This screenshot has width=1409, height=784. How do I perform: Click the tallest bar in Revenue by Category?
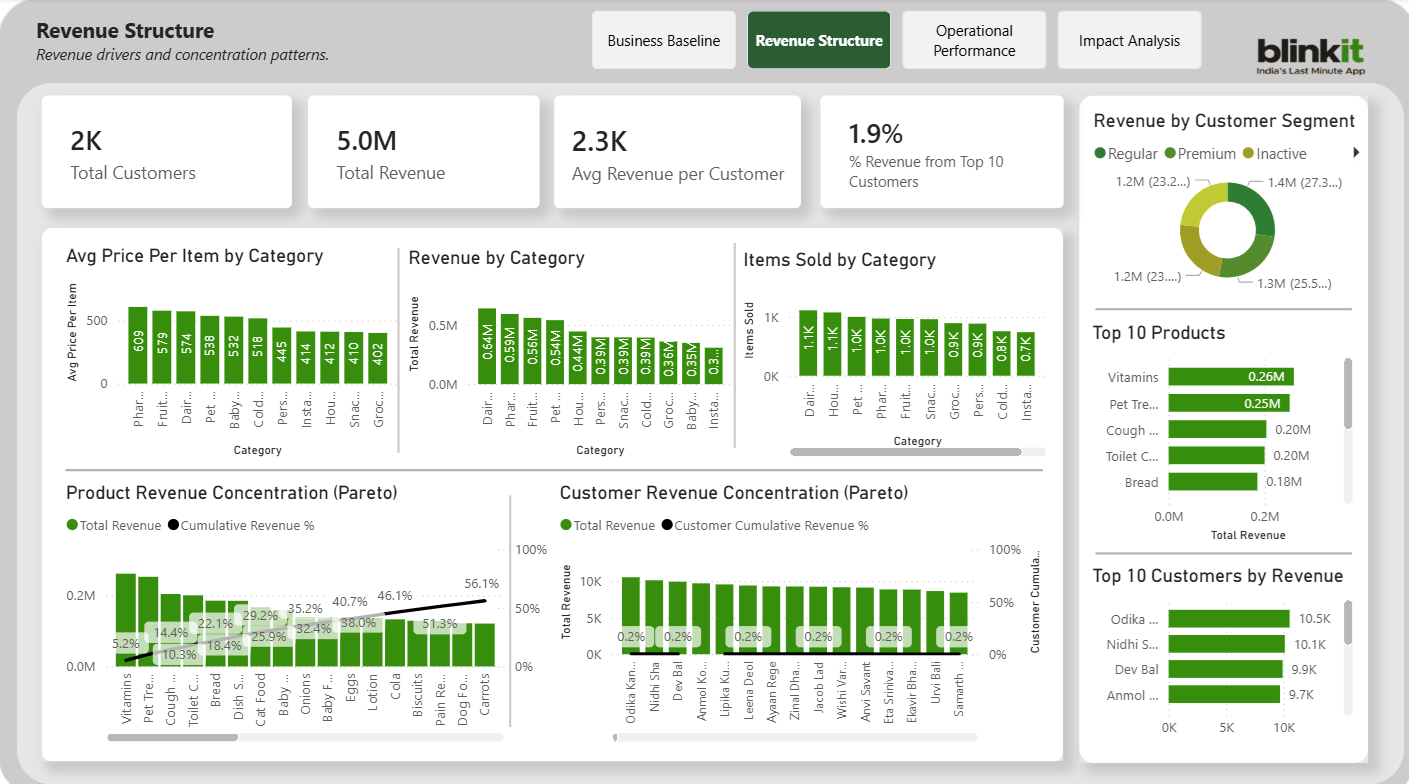pyautogui.click(x=487, y=345)
